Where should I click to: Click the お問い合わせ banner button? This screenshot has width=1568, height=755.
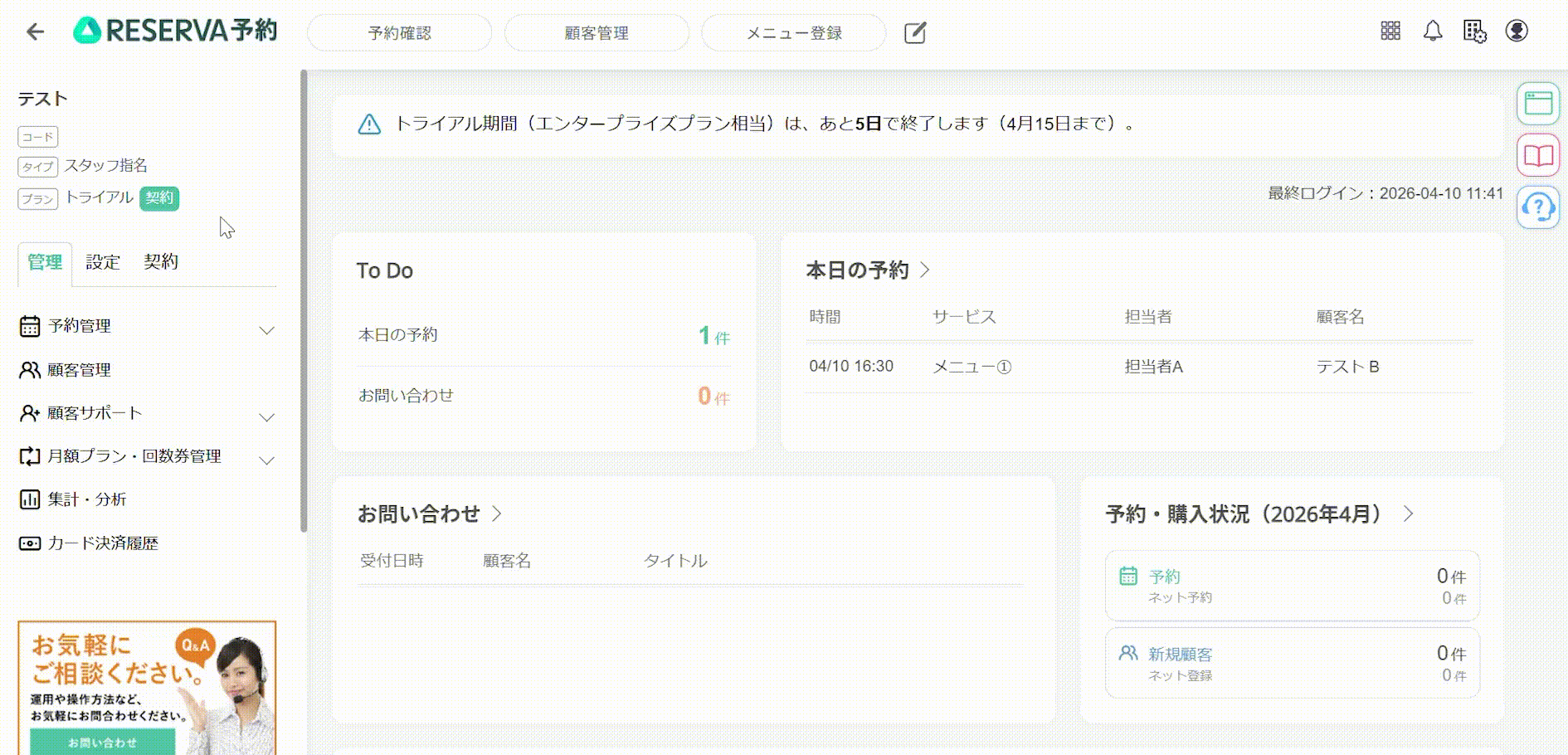coord(103,743)
